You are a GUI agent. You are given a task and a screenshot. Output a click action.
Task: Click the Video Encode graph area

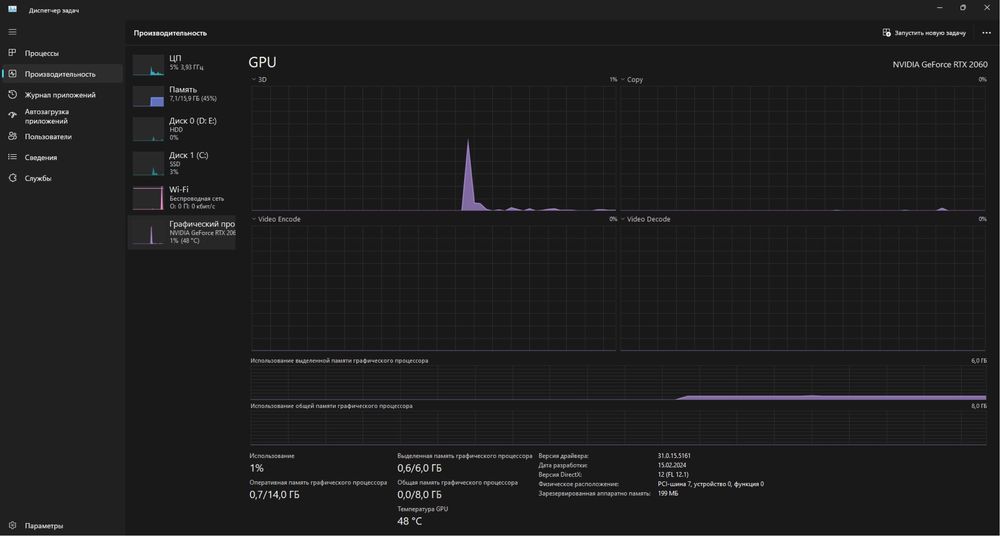pyautogui.click(x=434, y=287)
